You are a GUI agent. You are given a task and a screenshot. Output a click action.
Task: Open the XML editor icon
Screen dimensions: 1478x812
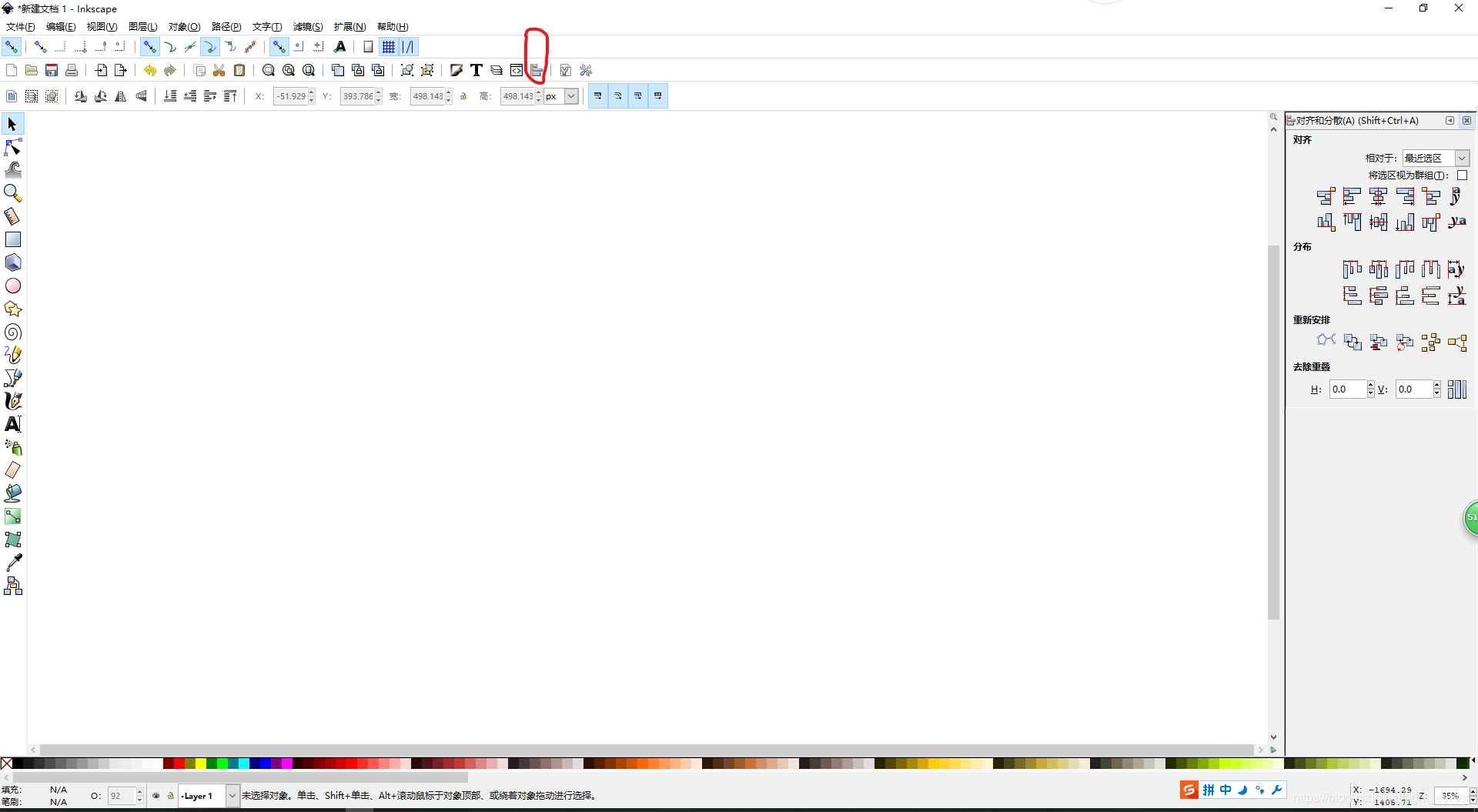point(517,70)
